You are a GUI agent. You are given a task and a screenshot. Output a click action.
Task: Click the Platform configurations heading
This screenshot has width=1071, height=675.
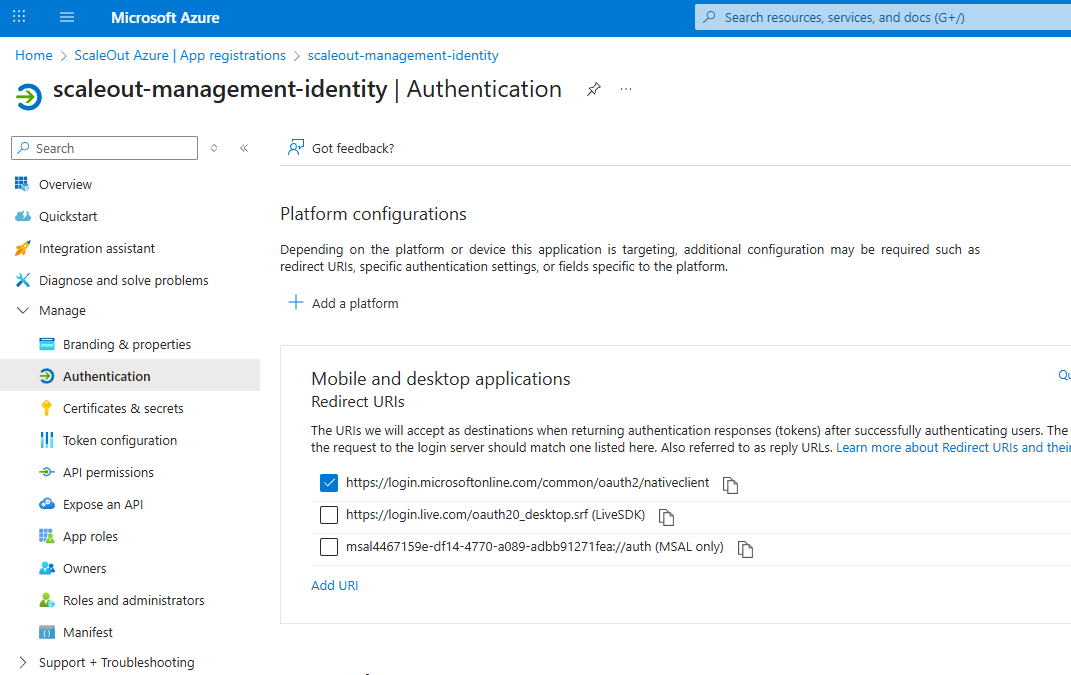[x=373, y=215]
